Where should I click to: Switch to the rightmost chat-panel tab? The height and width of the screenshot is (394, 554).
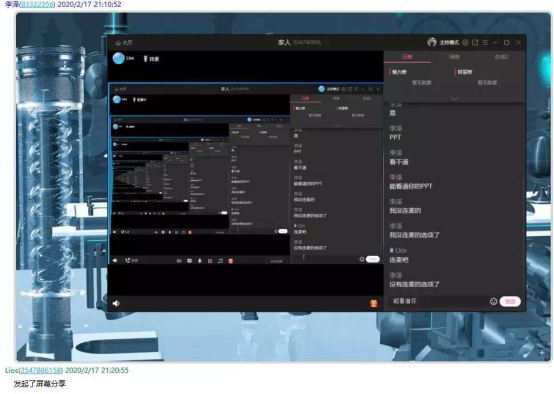point(501,57)
